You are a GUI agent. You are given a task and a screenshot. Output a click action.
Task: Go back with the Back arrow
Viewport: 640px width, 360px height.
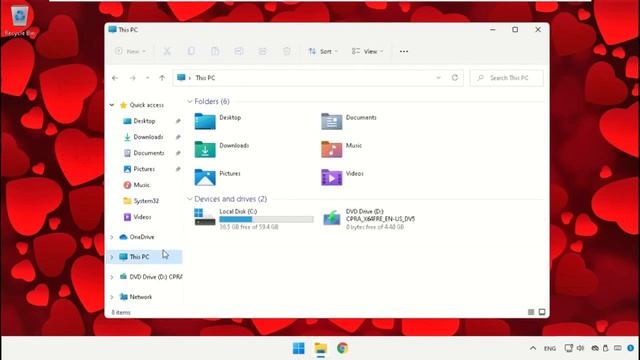click(x=115, y=78)
